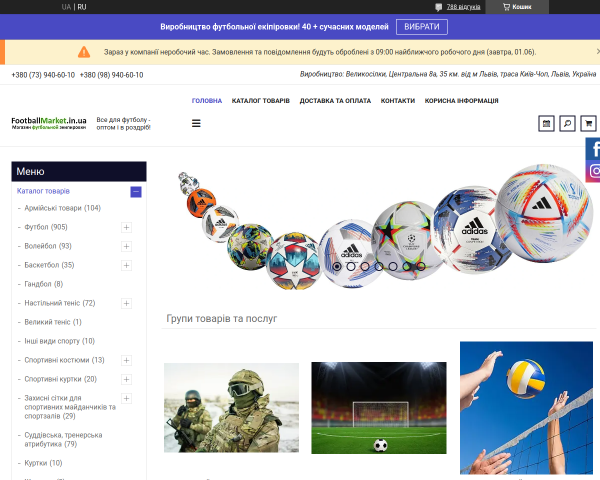Call number +380 (73) 940-60-10
The image size is (600, 480).
pyautogui.click(x=43, y=75)
